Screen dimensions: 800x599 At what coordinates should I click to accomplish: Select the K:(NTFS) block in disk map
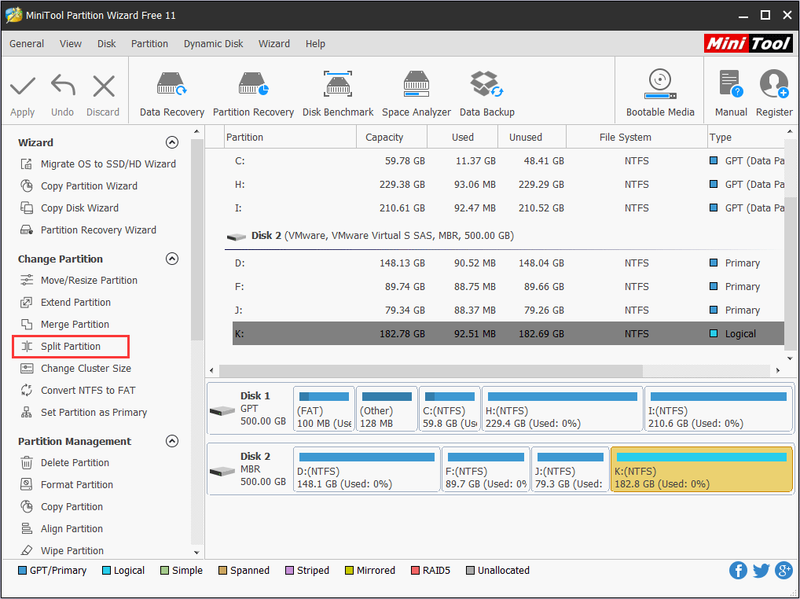(x=702, y=469)
